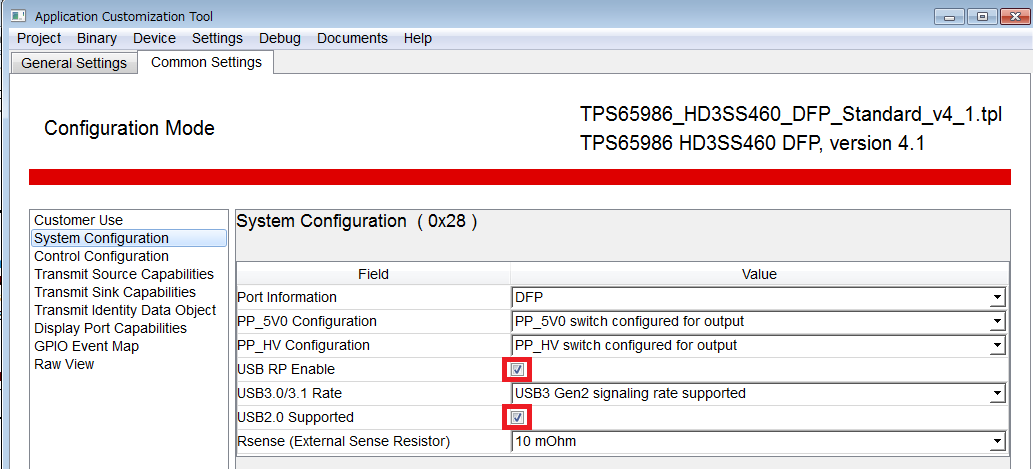Viewport: 1033px width, 469px height.
Task: Close the Application Customization Tool window
Action: pyautogui.click(x=1015, y=16)
